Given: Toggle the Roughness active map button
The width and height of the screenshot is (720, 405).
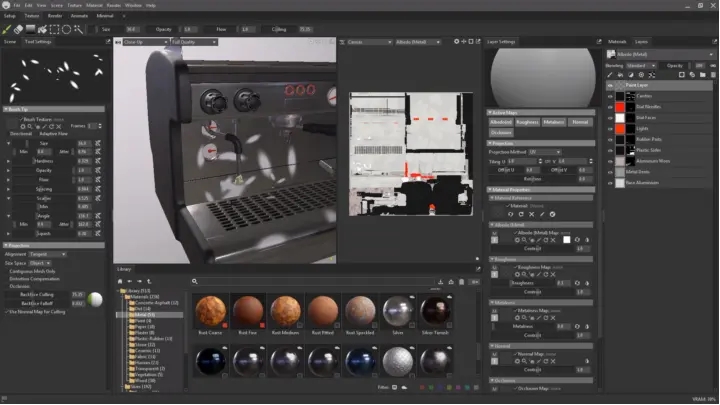Looking at the screenshot, I should (x=527, y=122).
